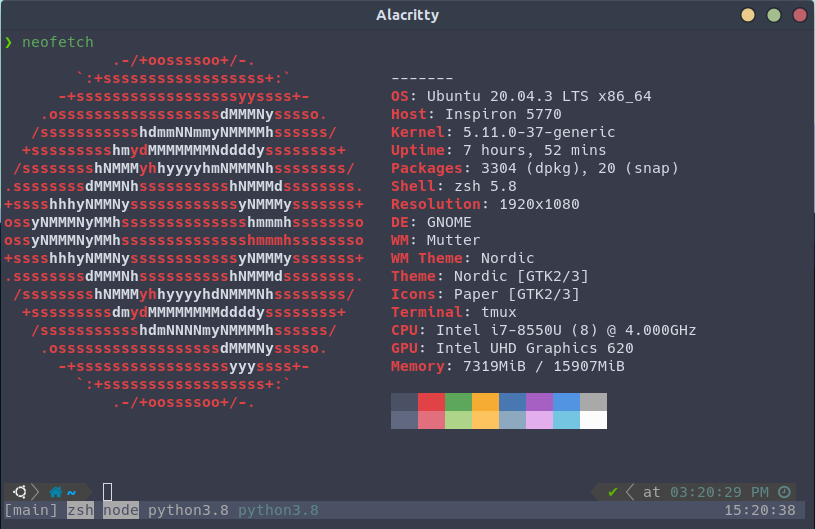
Task: Pick the pink-lilac color block, bottom row
Action: (540, 420)
